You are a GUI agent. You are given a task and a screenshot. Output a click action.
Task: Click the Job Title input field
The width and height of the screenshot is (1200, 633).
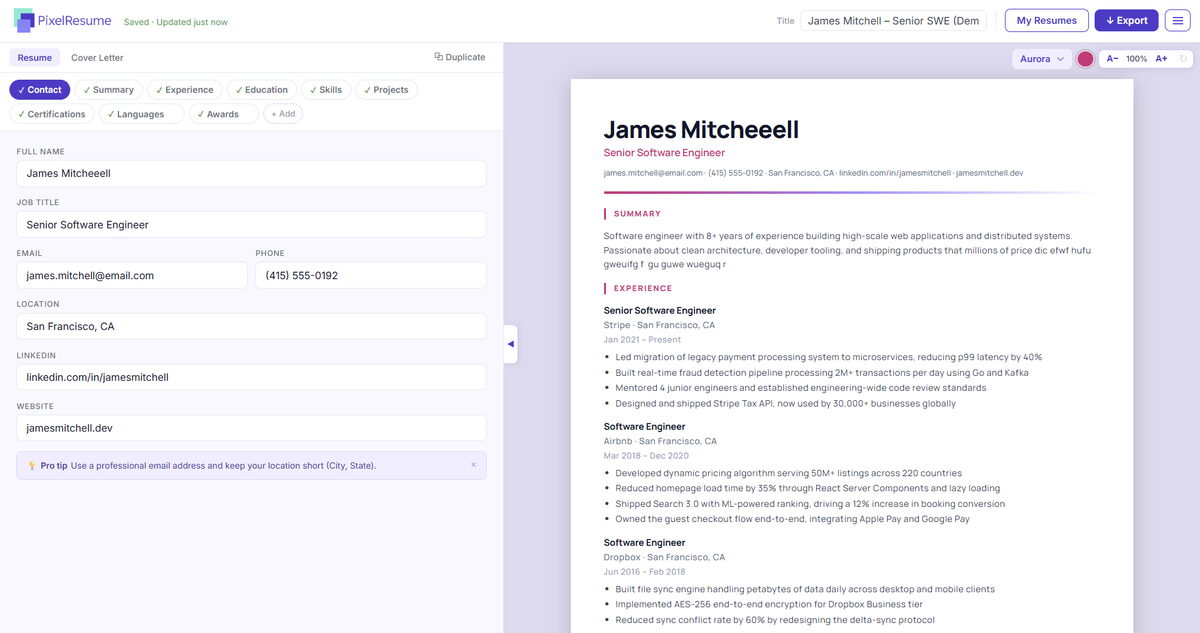[x=251, y=224]
